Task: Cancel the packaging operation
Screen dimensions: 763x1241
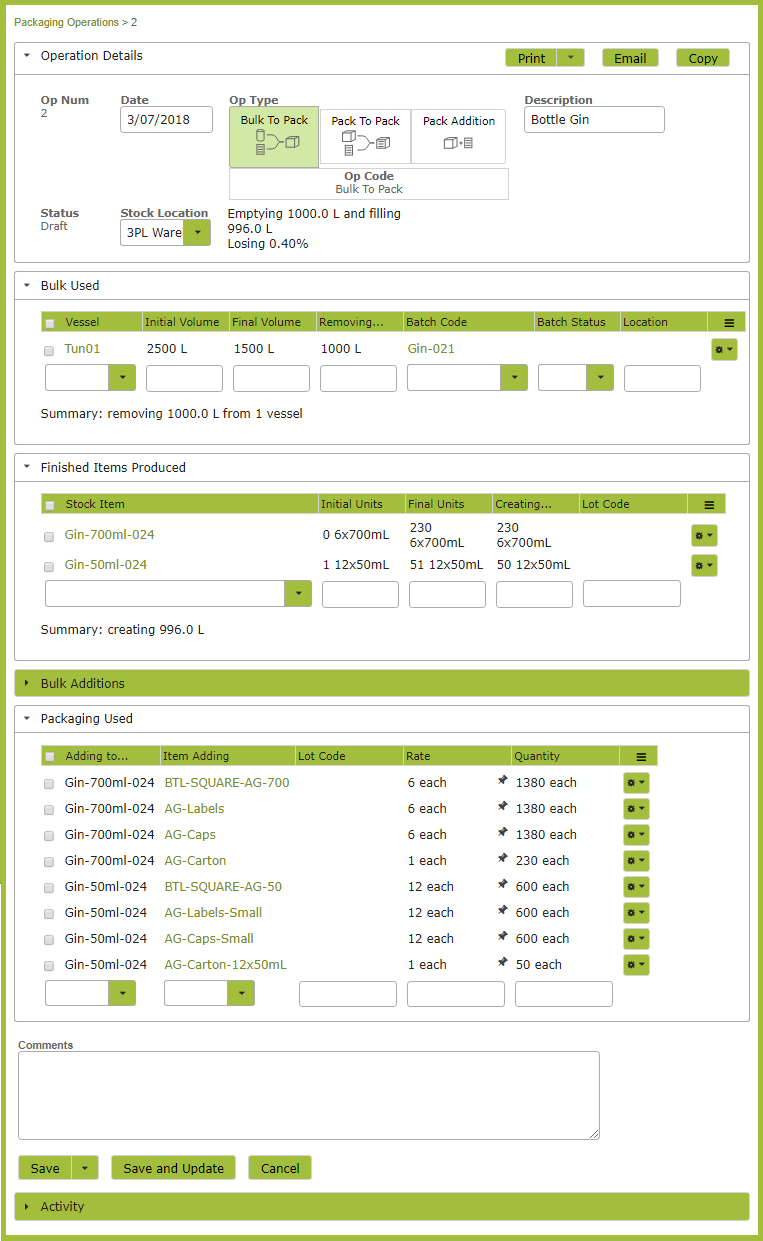Action: point(280,1168)
